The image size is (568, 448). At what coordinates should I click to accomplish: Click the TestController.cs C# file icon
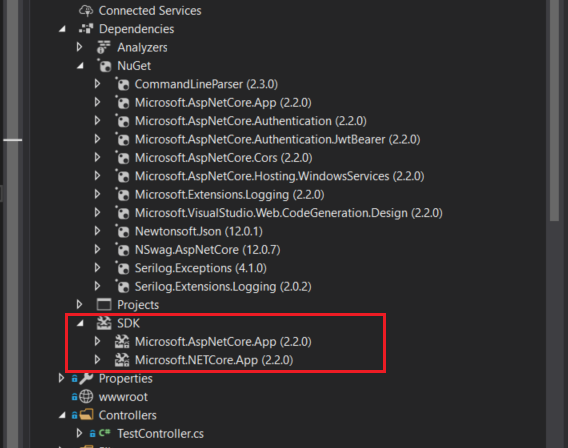pos(104,433)
